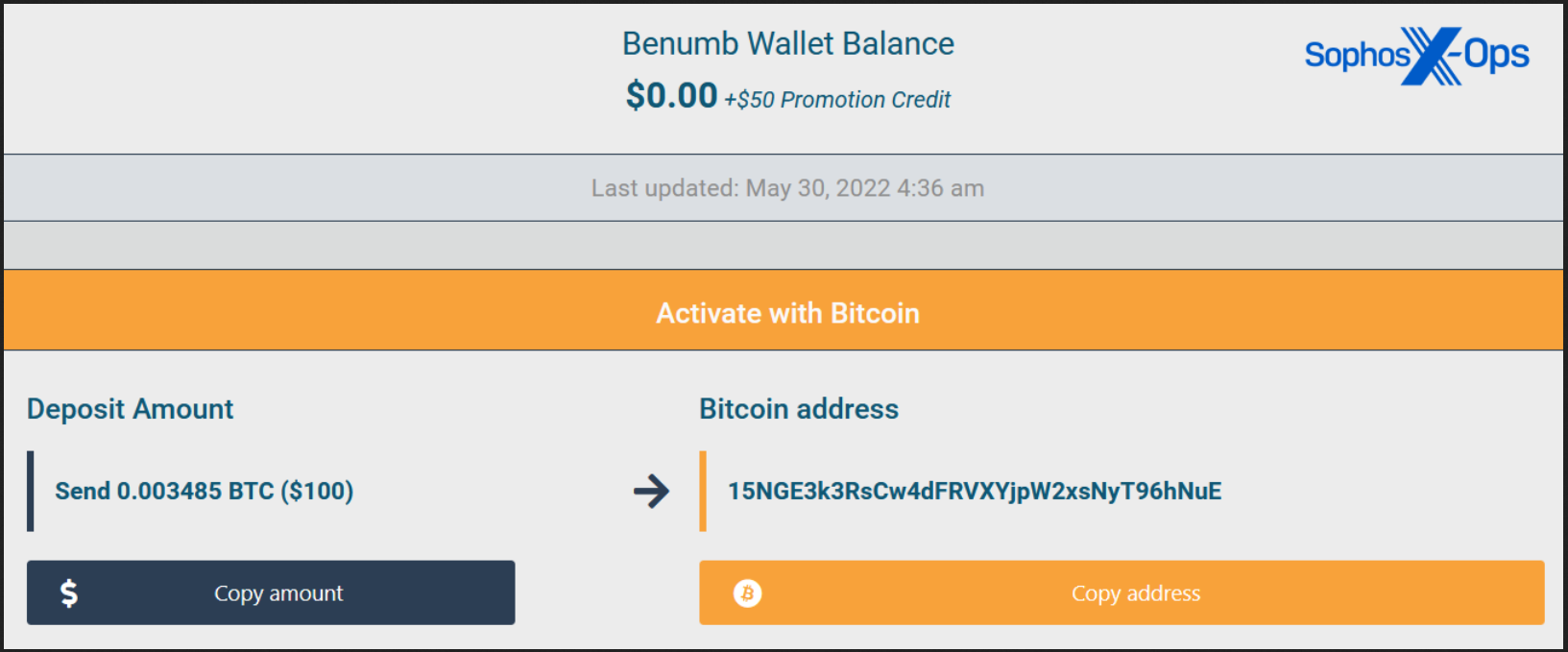Click the striped X emblem in the Sophos logo
This screenshot has height=652, width=1568.
[1432, 56]
